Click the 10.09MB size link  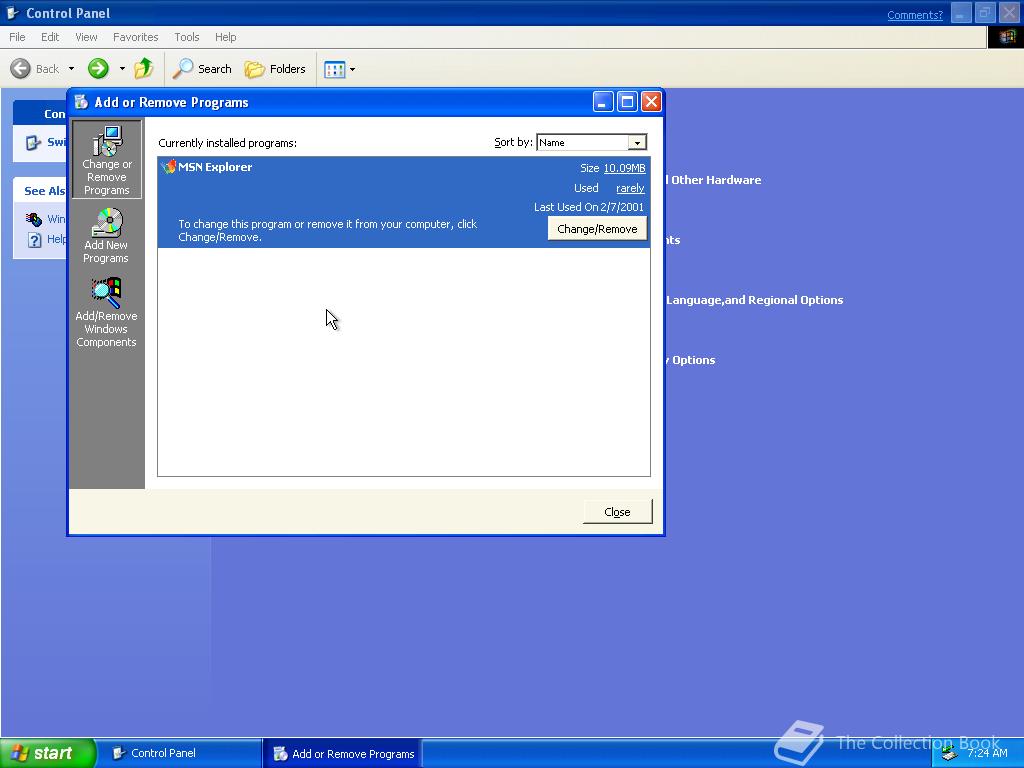tap(624, 168)
